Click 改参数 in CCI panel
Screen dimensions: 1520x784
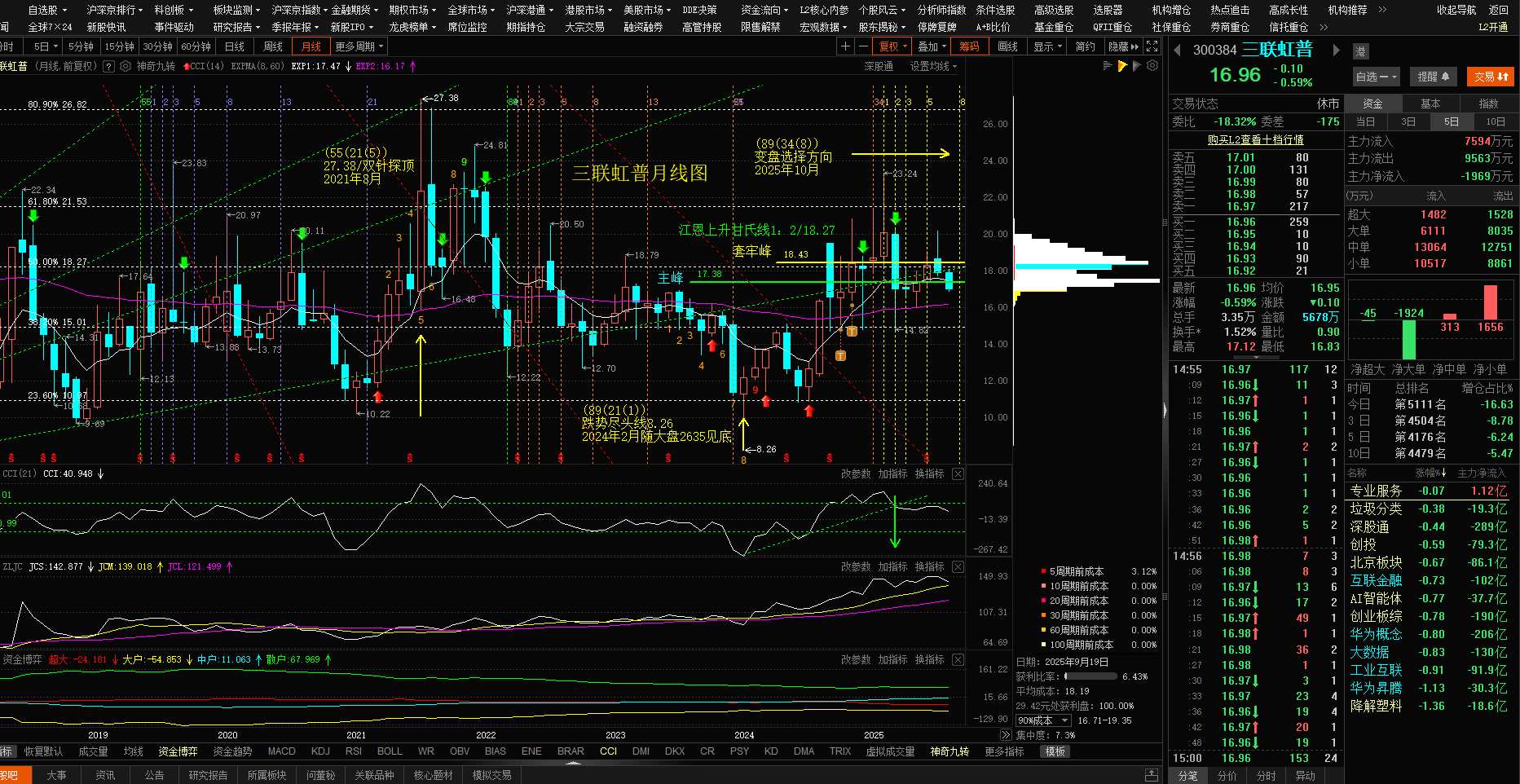tap(856, 473)
